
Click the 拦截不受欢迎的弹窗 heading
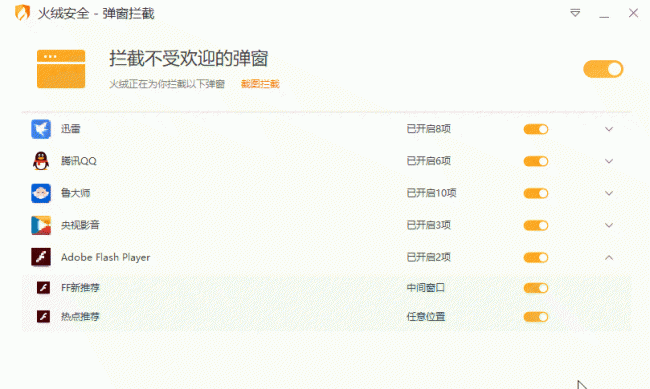point(189,58)
